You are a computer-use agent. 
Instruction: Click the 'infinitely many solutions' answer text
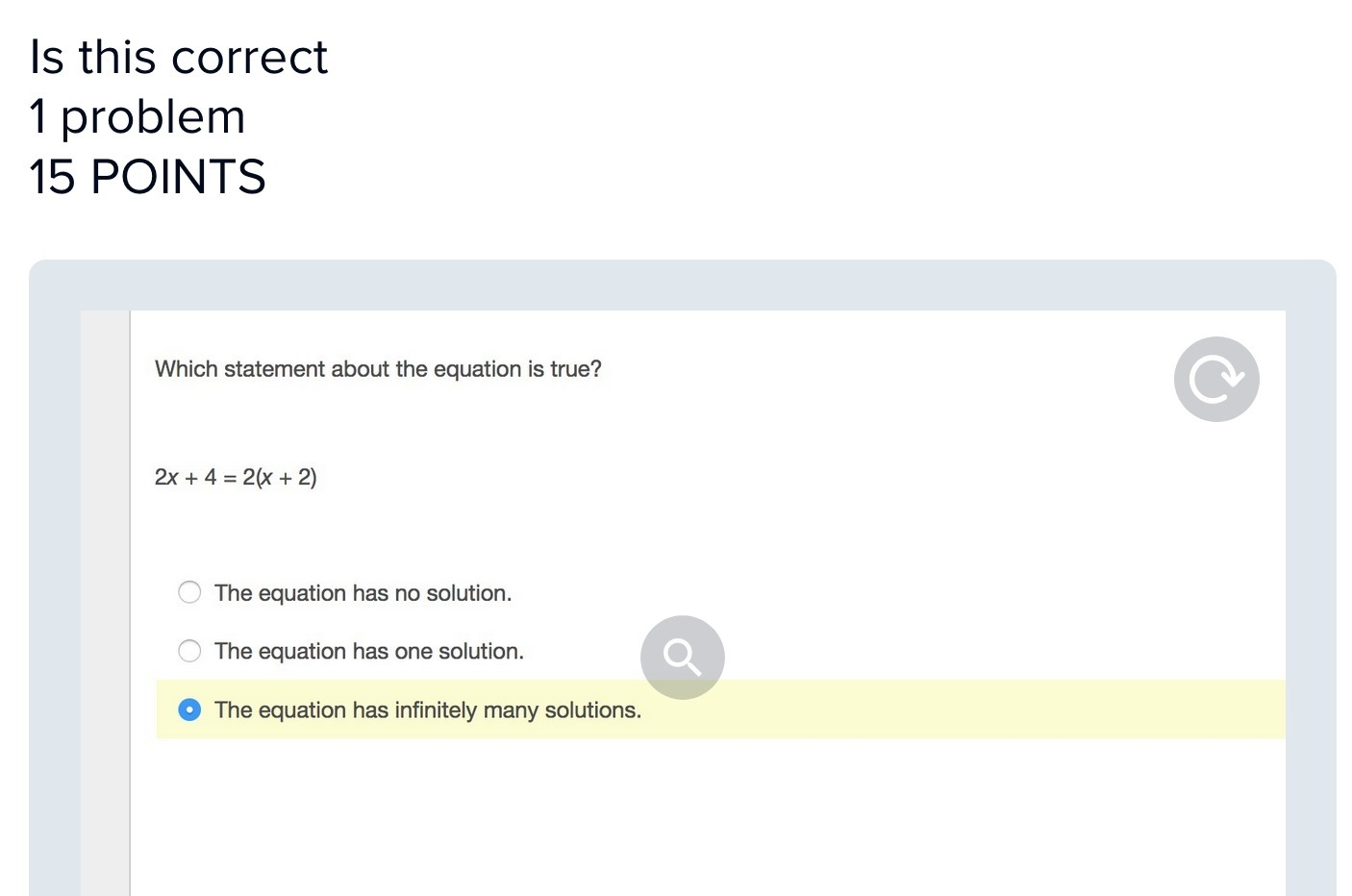[427, 710]
